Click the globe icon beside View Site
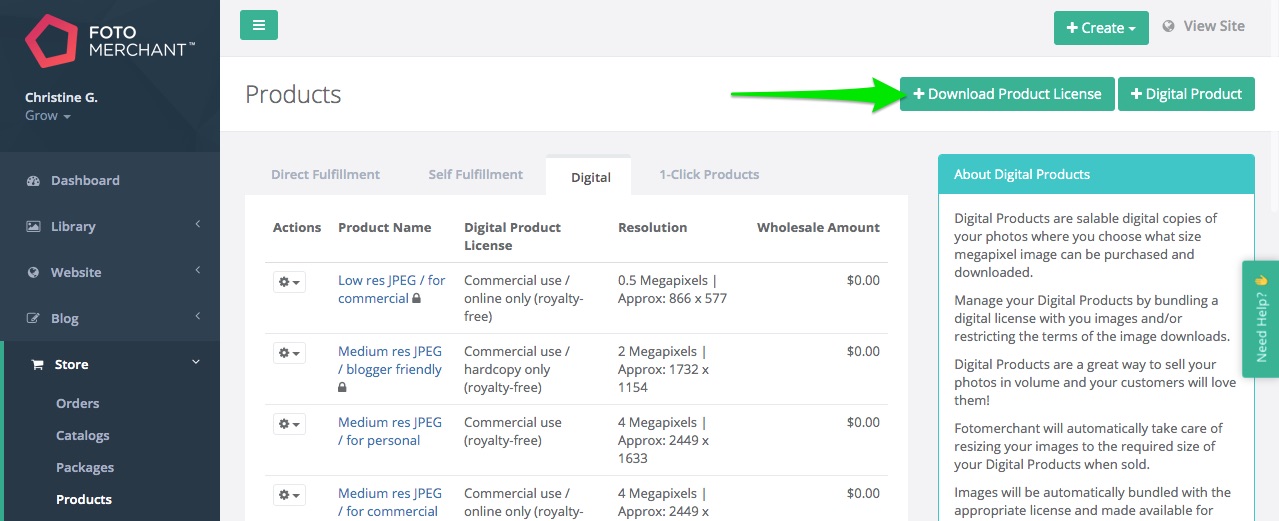This screenshot has width=1279, height=521. [x=1168, y=27]
